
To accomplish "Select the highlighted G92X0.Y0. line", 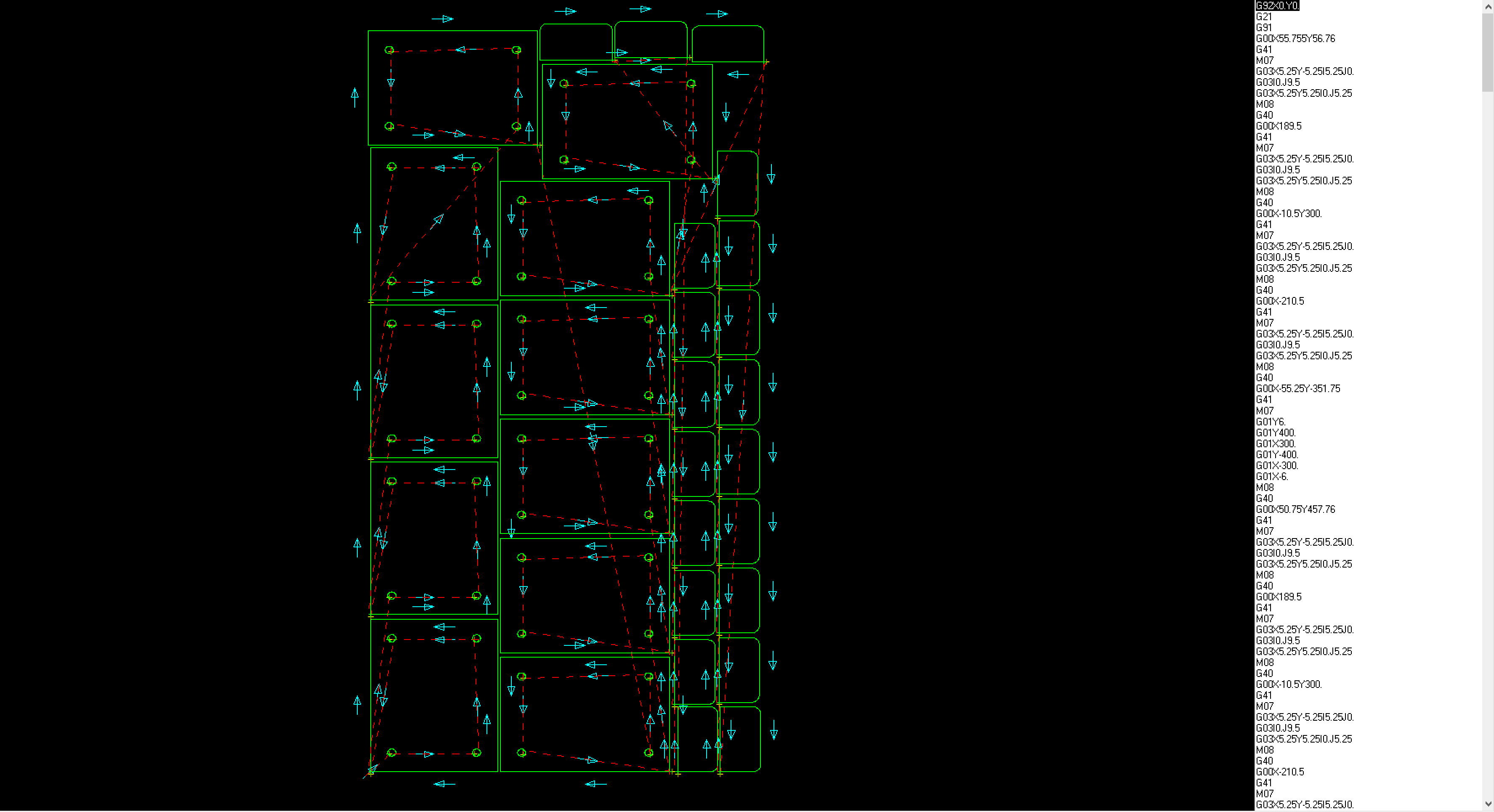I will (1277, 6).
